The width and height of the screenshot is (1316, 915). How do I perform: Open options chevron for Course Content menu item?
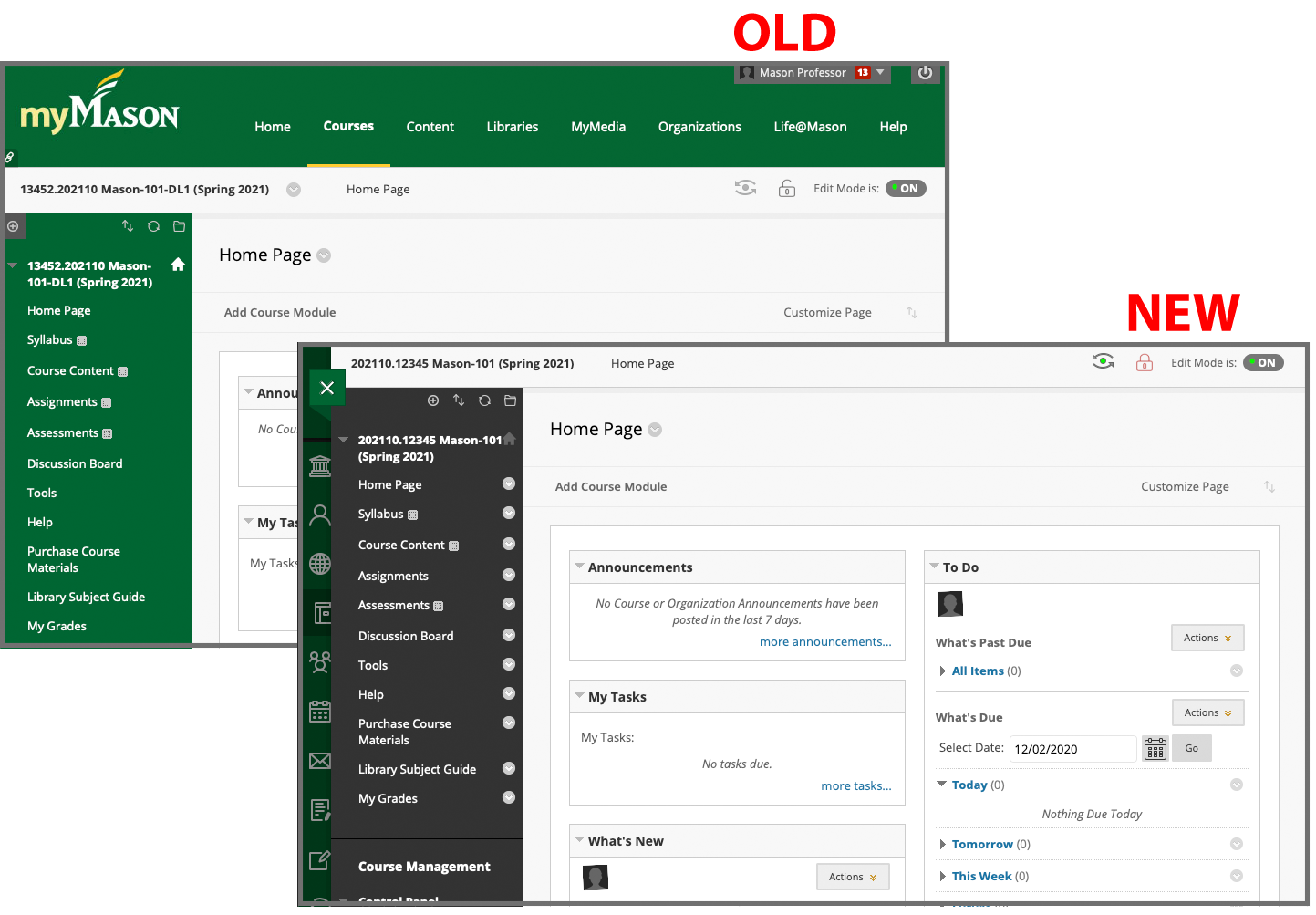[509, 544]
